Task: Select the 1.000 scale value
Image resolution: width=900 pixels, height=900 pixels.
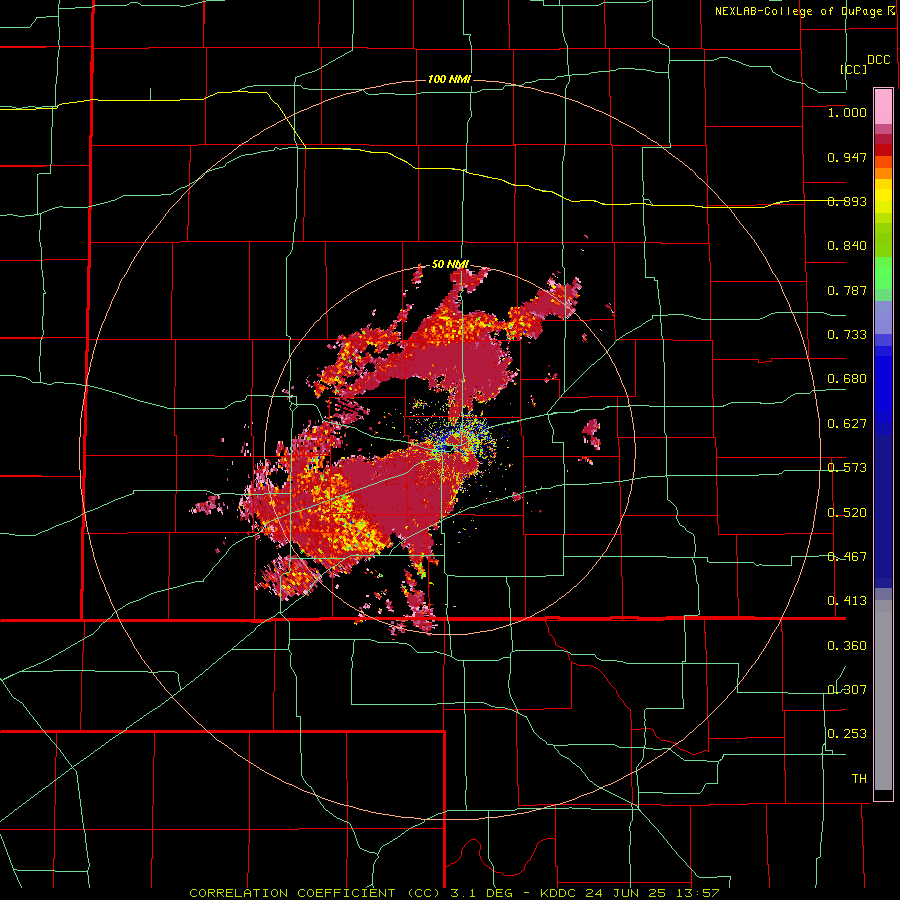Action: click(847, 112)
